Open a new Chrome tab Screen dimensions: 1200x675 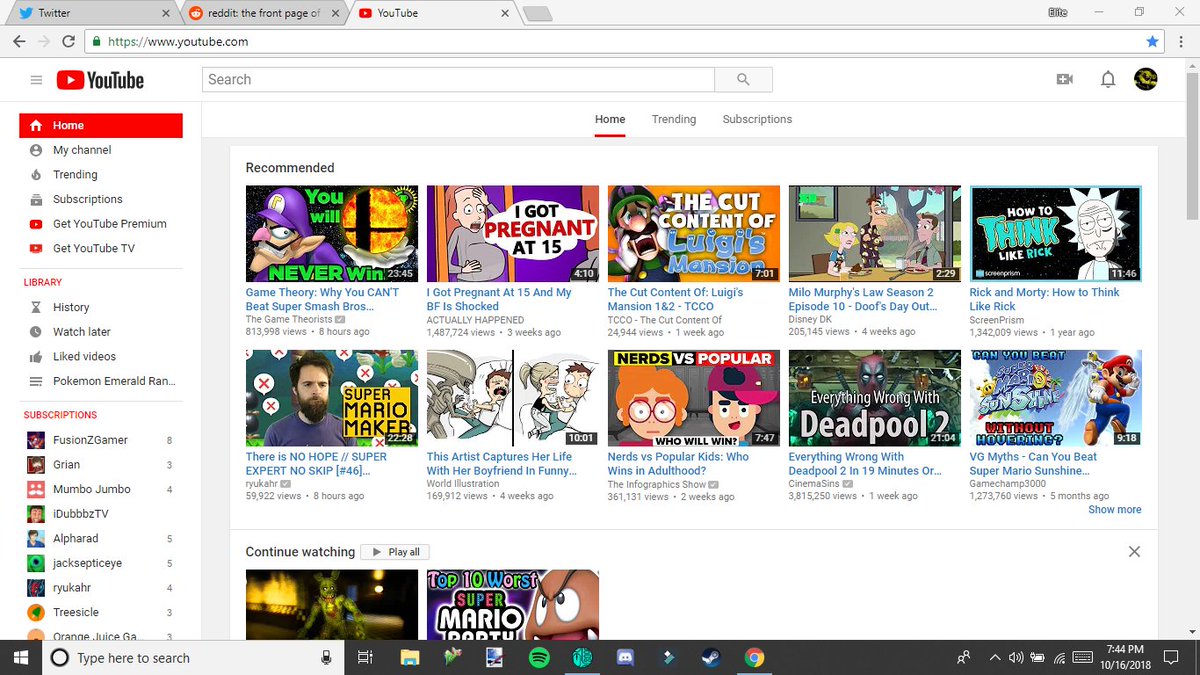(538, 13)
